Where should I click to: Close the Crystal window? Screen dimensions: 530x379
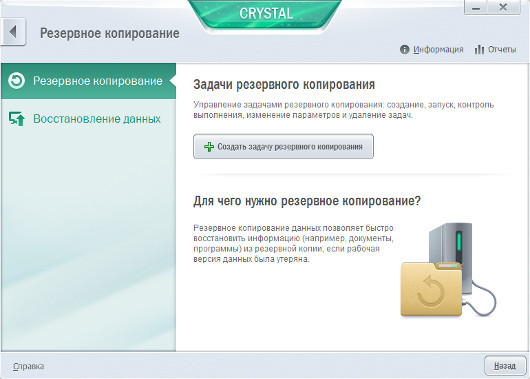point(503,7)
